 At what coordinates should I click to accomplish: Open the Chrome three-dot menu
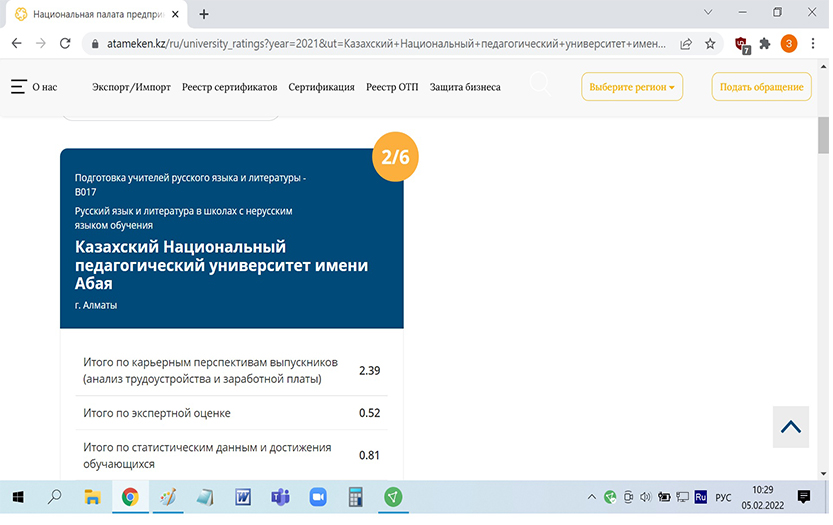pos(814,44)
